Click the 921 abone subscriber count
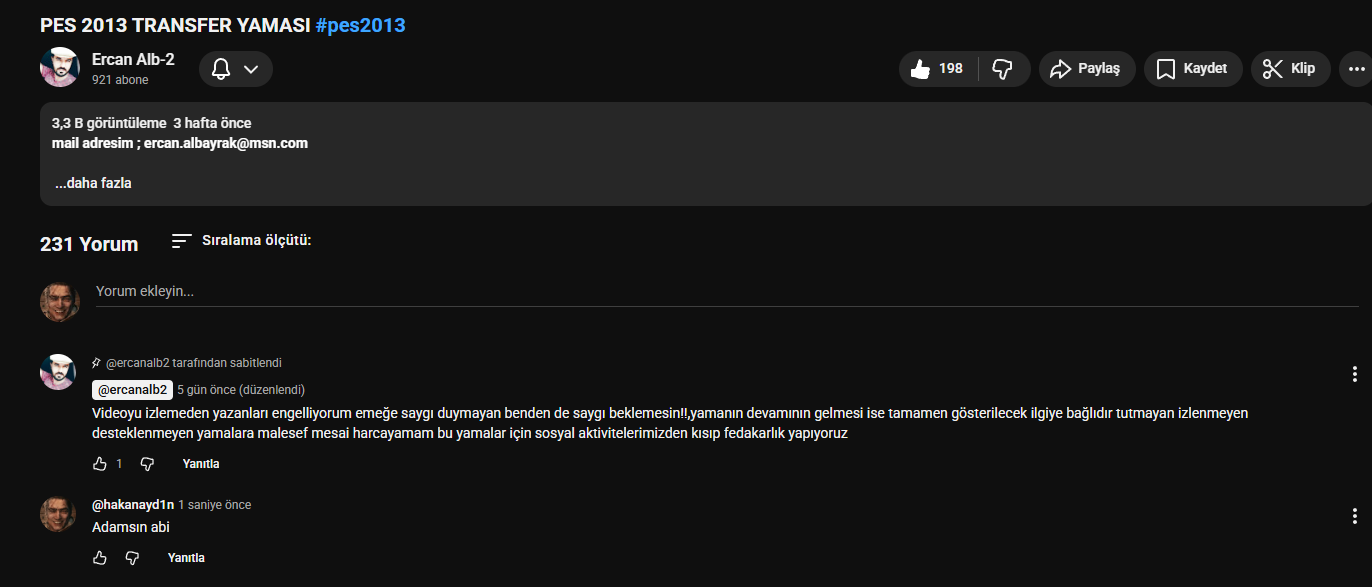Viewport: 1372px width, 587px height. (x=120, y=80)
